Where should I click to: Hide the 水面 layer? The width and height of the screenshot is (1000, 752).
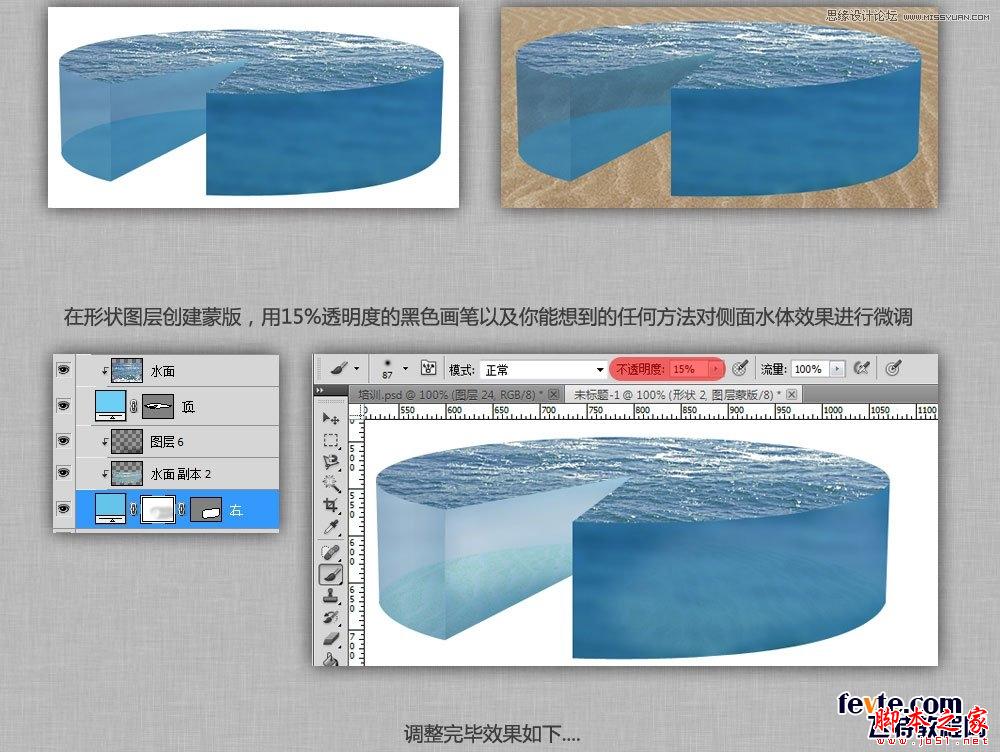[x=63, y=368]
